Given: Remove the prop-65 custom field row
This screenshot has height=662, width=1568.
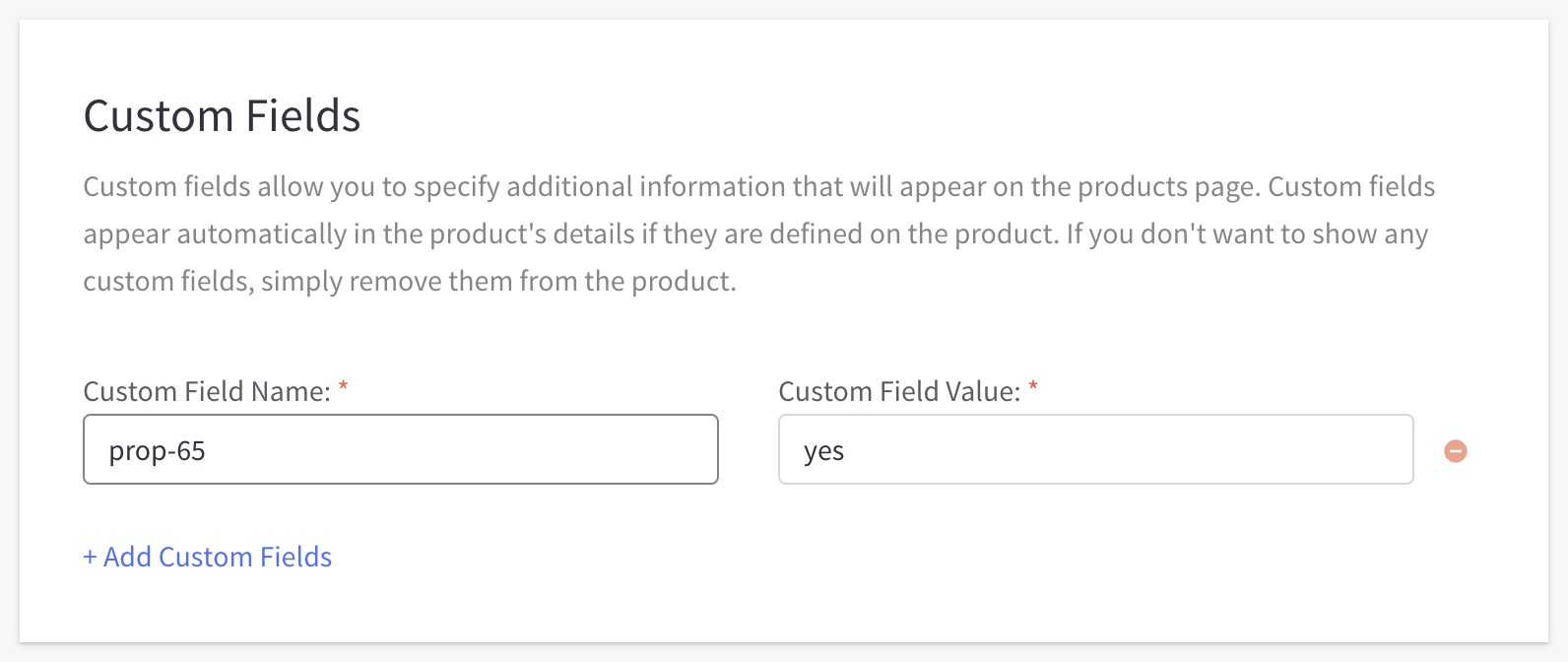Looking at the screenshot, I should (x=1455, y=450).
